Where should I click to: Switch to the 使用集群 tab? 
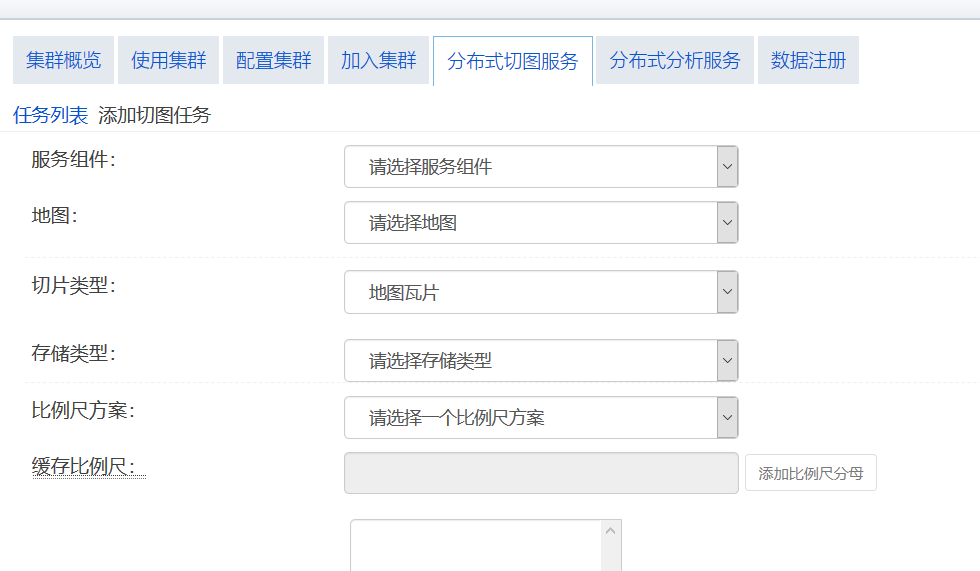(x=168, y=60)
